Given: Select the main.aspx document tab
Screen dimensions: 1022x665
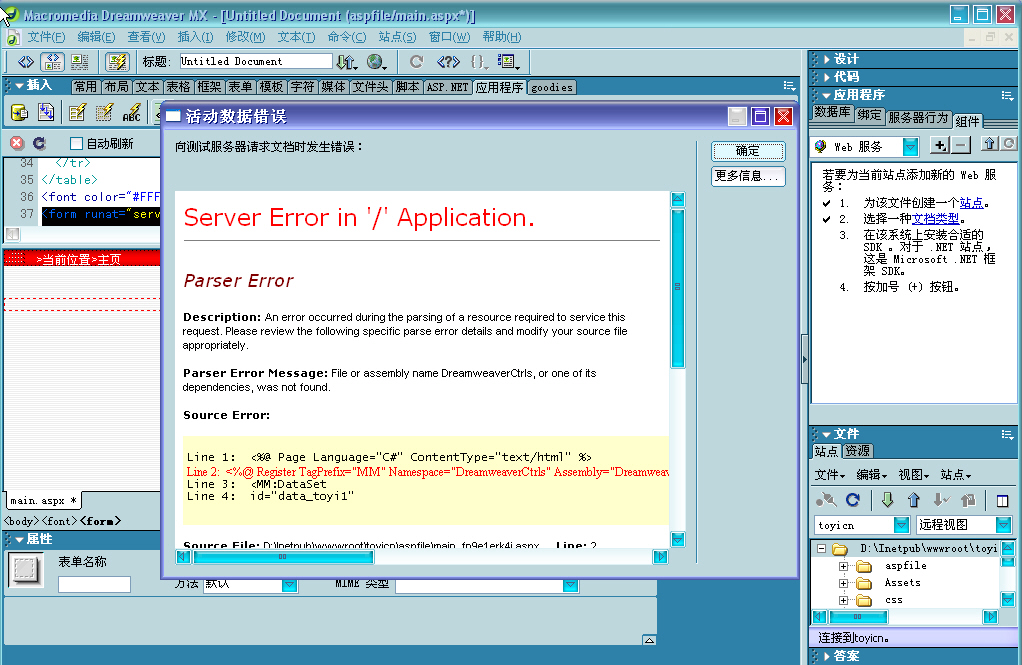Looking at the screenshot, I should click(43, 501).
